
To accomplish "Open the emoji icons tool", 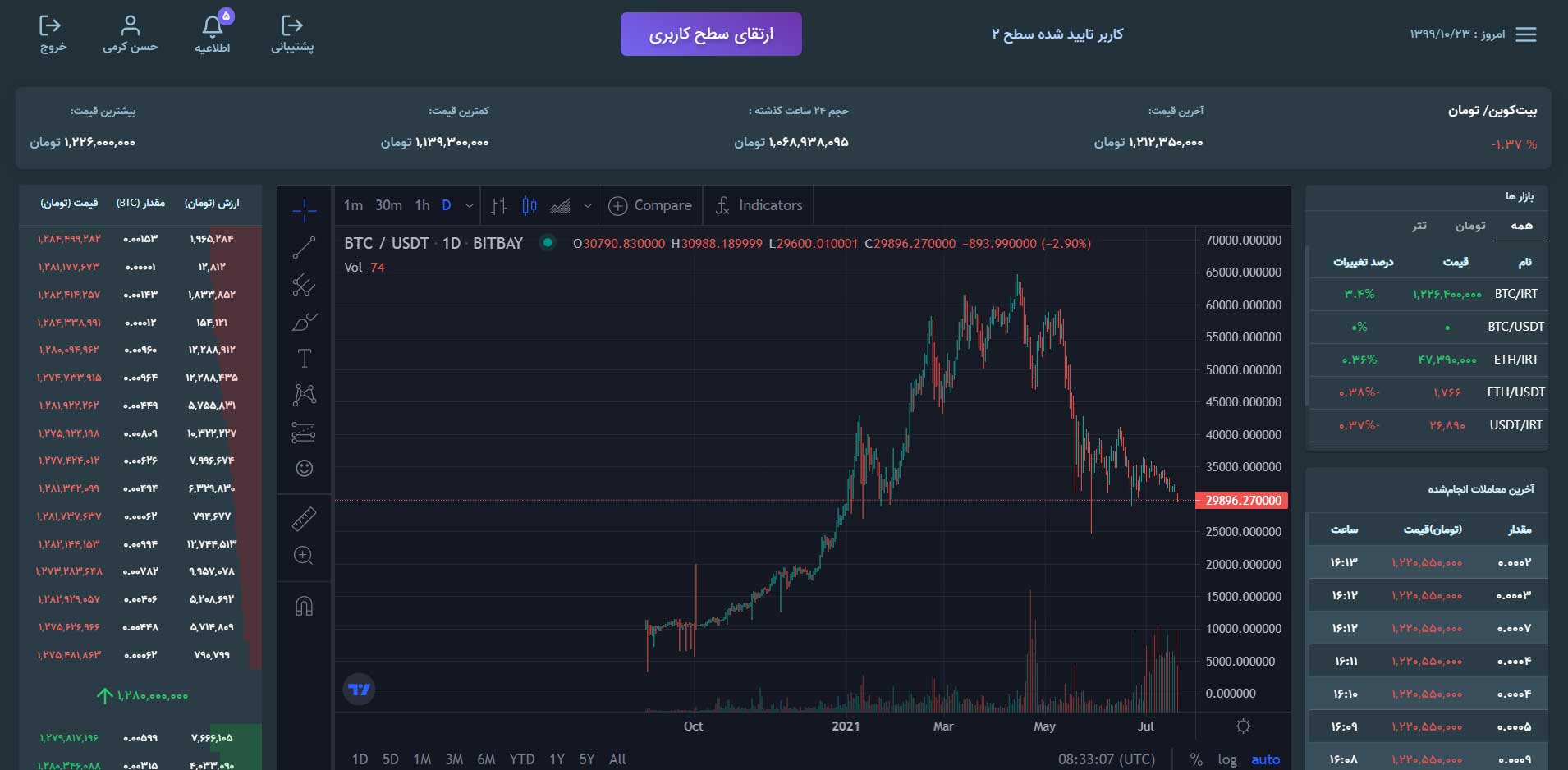I will click(x=305, y=468).
